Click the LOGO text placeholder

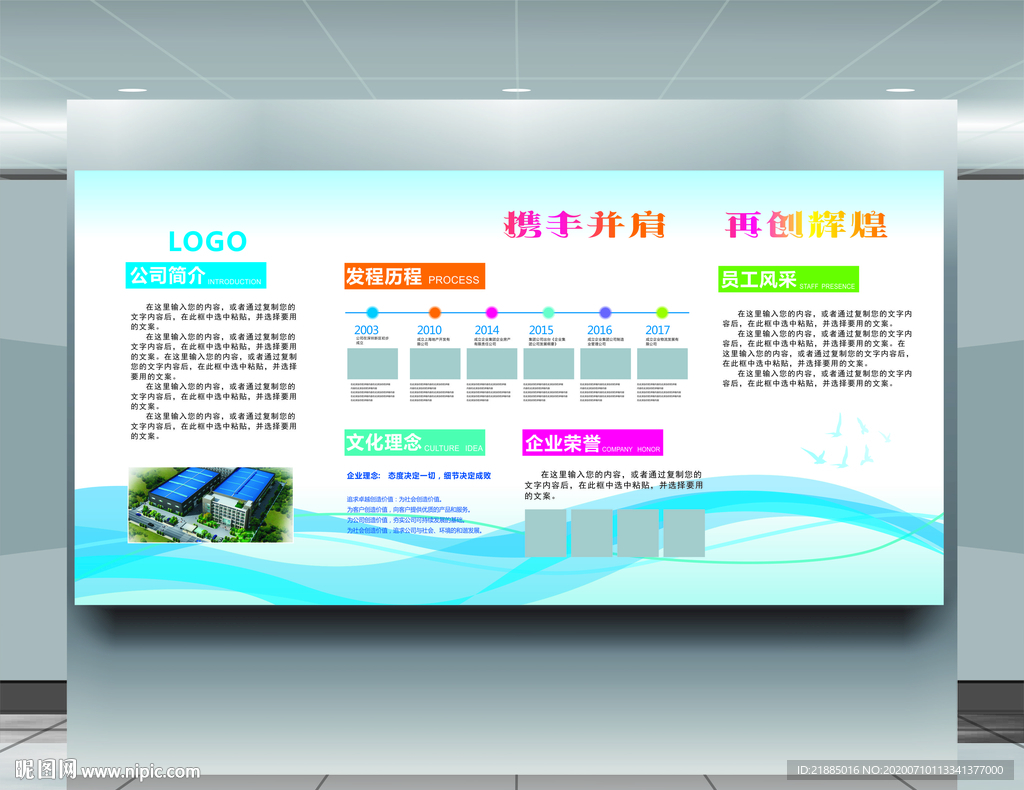208,242
